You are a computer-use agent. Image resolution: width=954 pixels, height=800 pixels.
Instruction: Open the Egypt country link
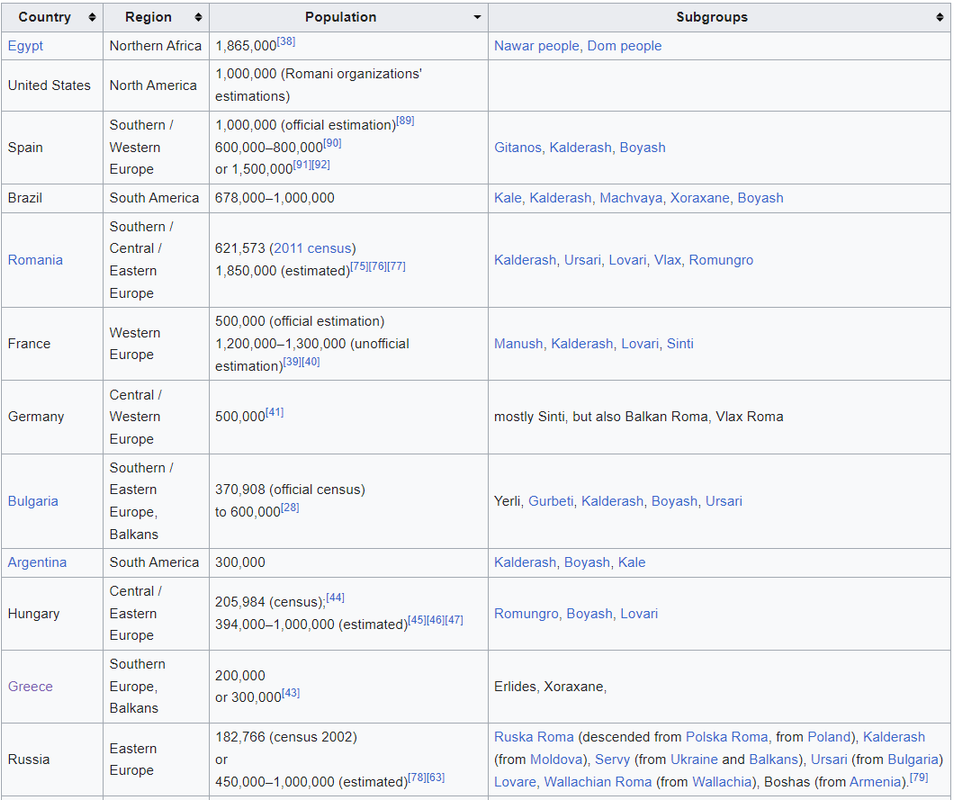pos(26,46)
